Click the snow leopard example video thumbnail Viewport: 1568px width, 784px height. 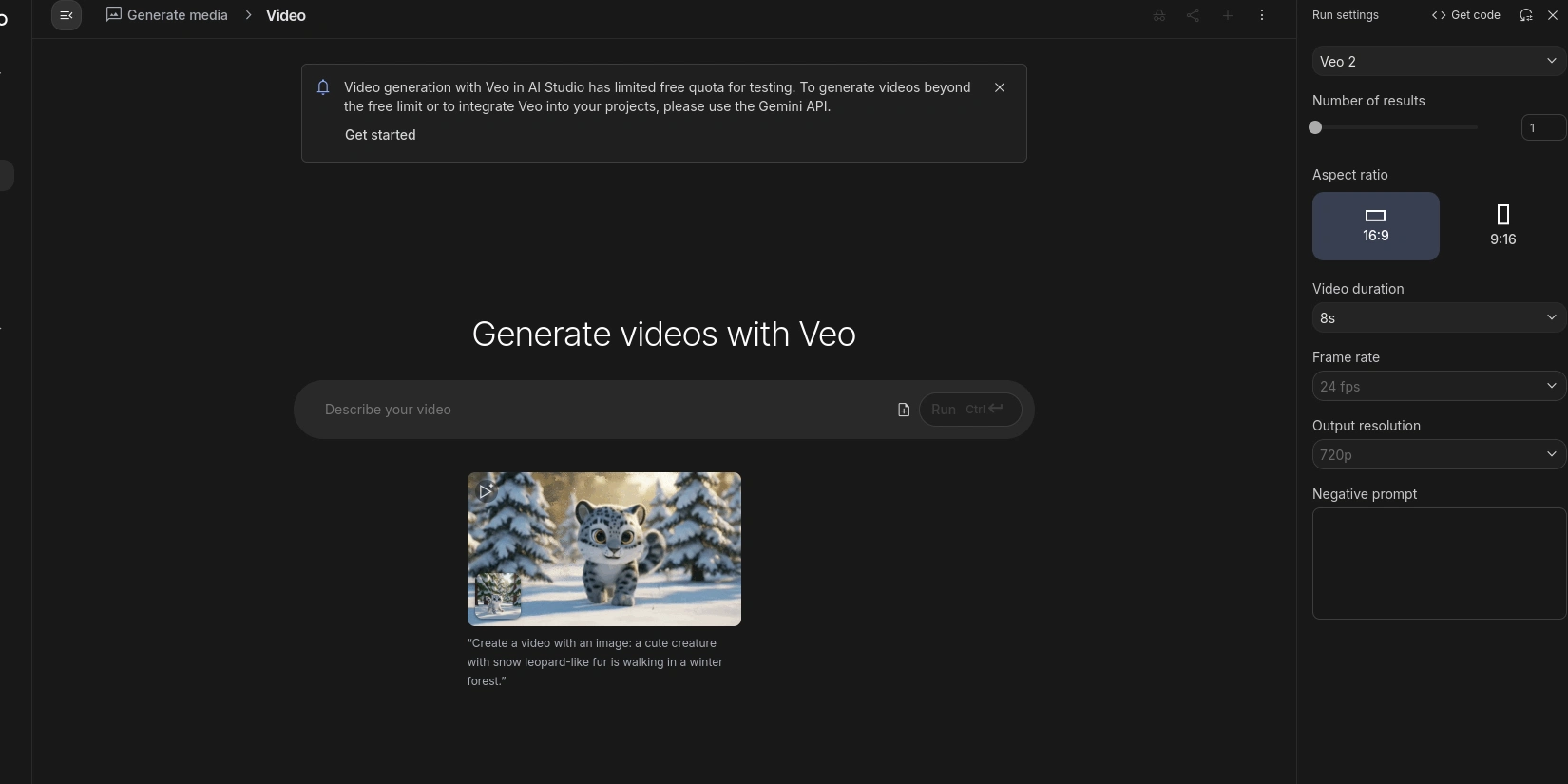pyautogui.click(x=603, y=548)
